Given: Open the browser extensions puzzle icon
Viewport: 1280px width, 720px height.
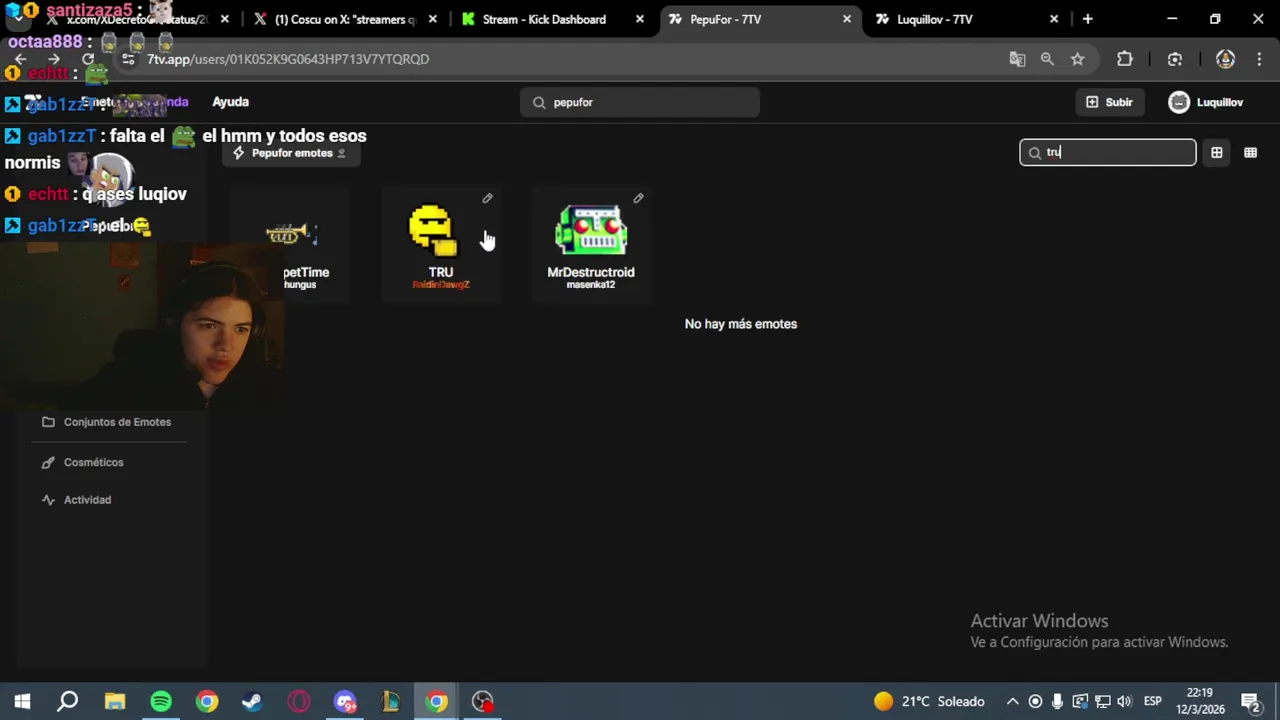Looking at the screenshot, I should click(x=1125, y=59).
